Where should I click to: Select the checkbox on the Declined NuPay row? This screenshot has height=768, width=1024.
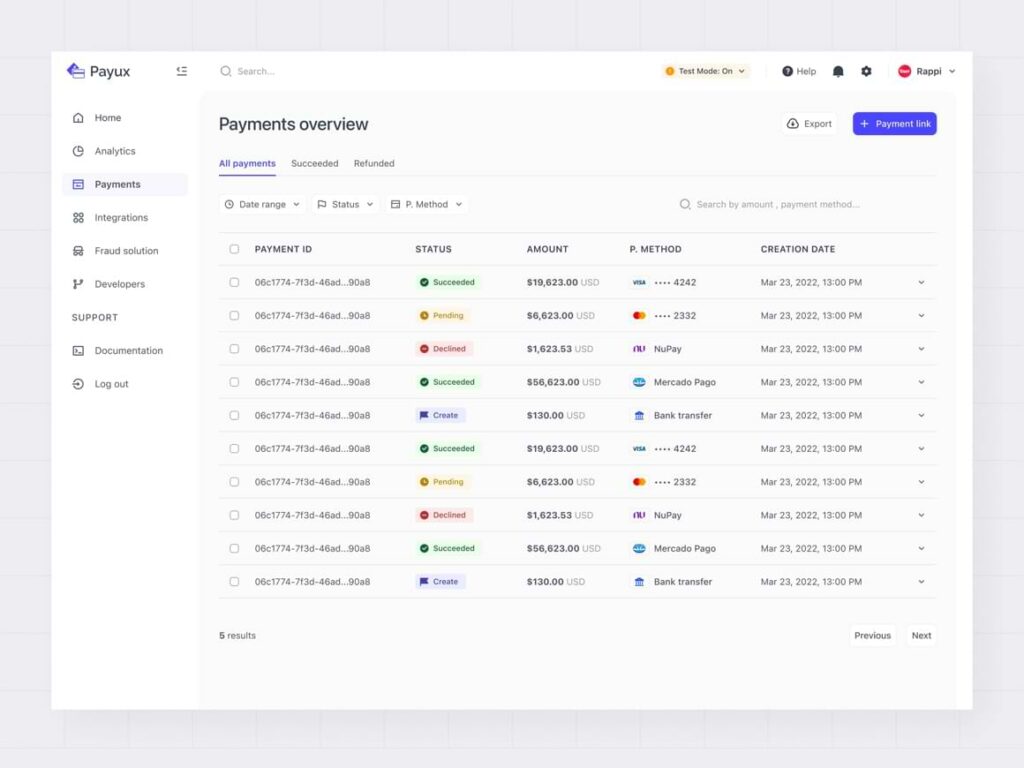[234, 348]
